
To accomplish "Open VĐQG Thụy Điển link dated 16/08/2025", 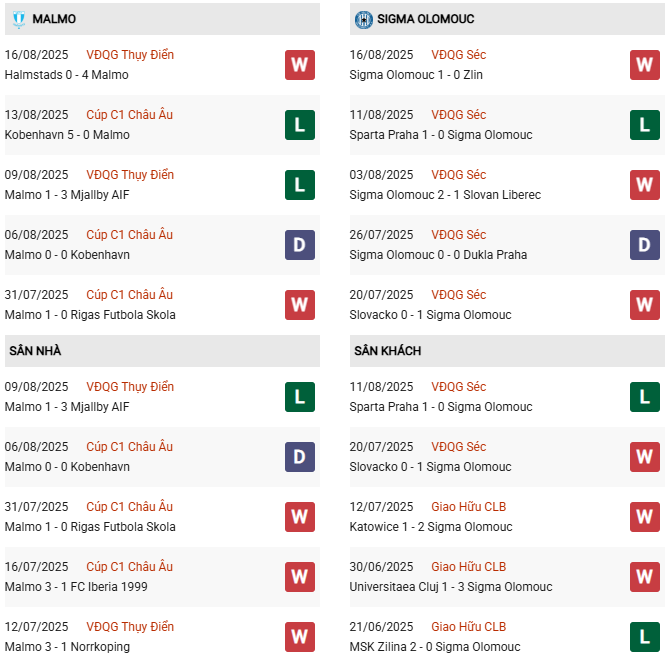I will click(x=129, y=55).
